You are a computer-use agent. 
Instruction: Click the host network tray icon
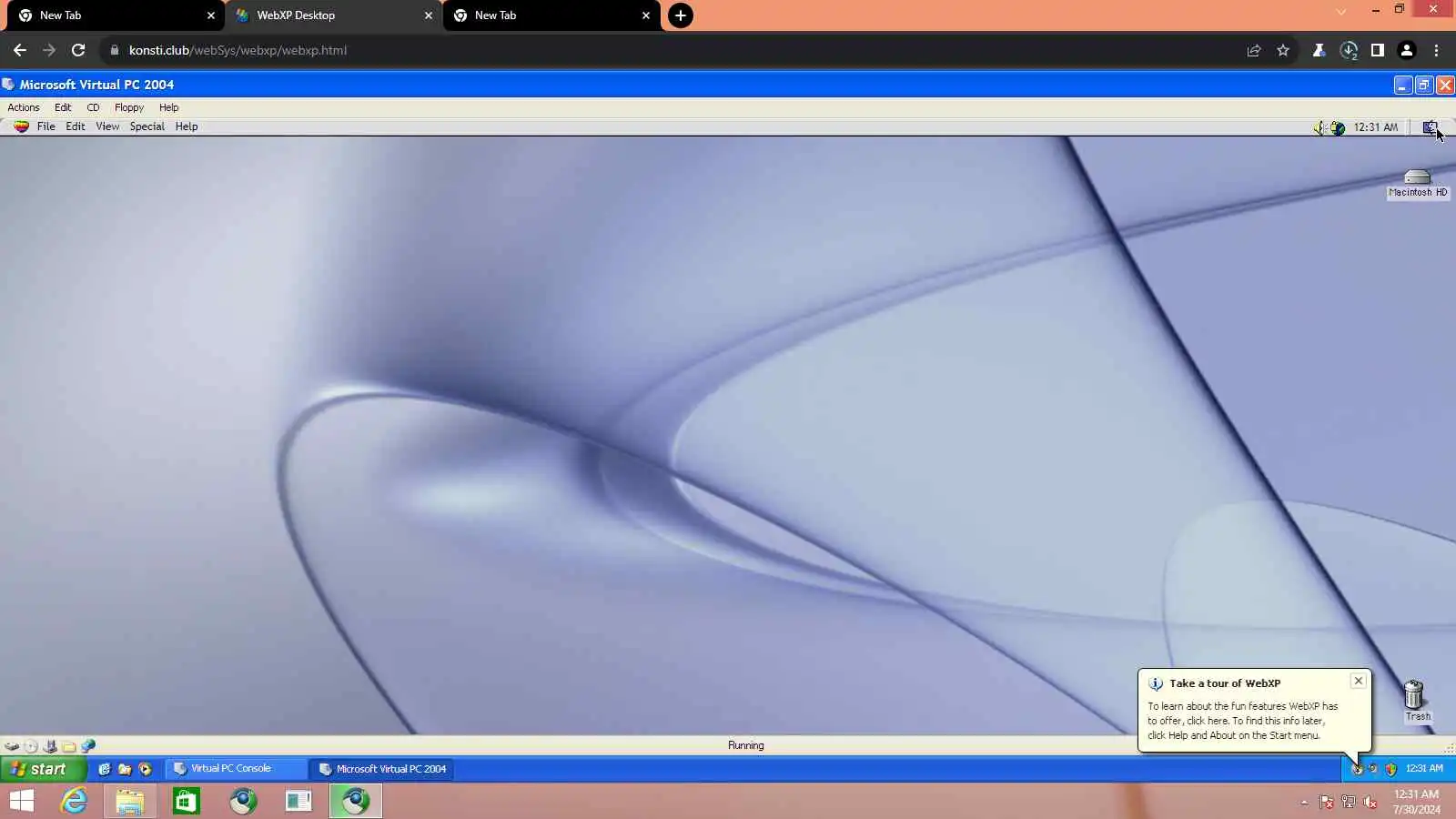(1349, 803)
